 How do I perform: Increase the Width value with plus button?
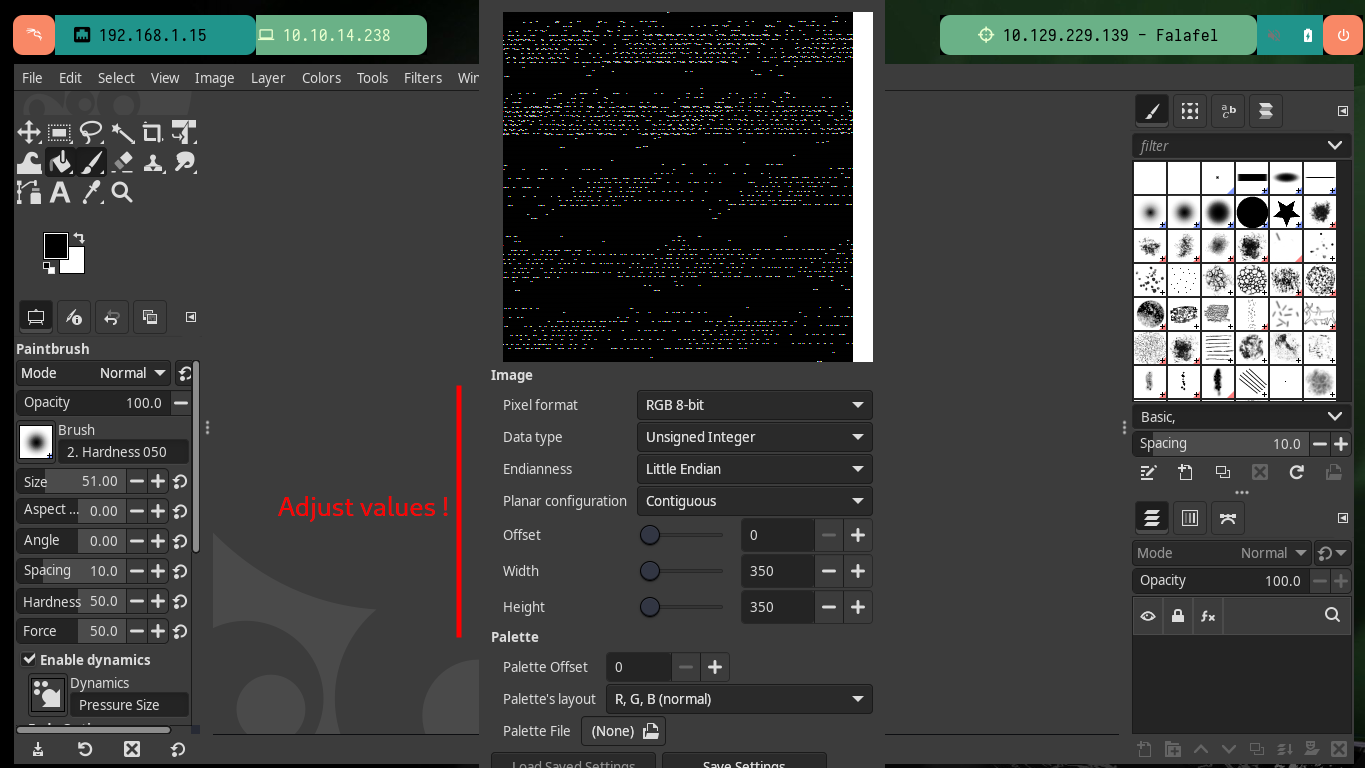858,571
